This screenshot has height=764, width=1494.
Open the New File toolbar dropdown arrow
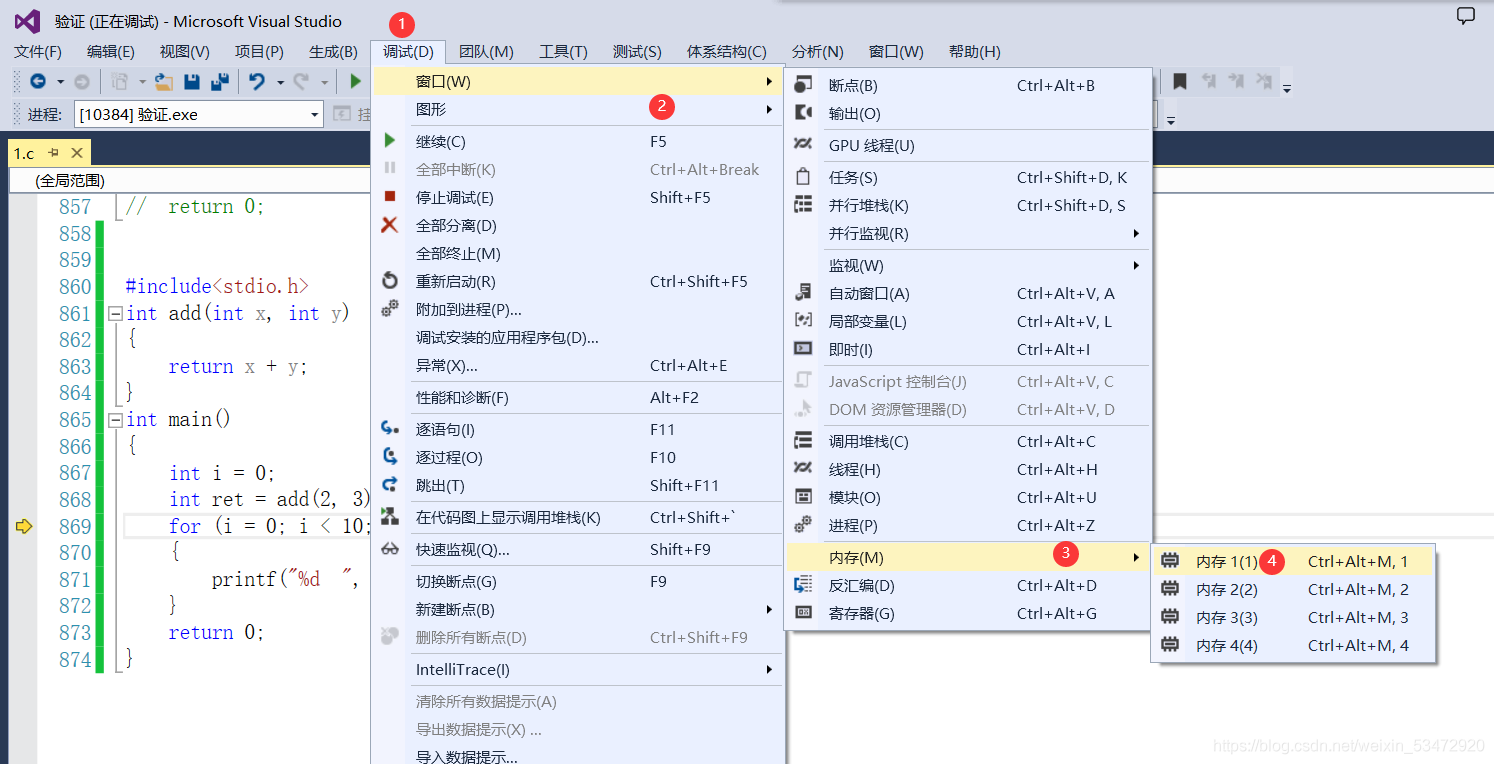(x=142, y=82)
